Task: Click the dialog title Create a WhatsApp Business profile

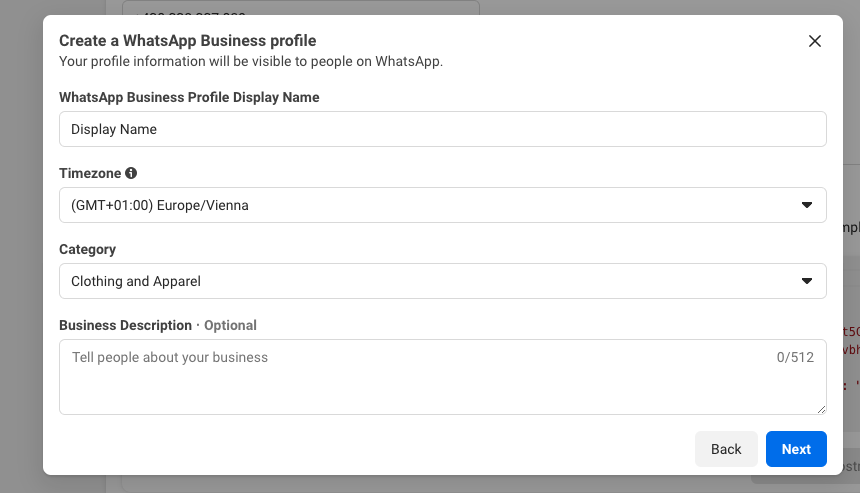Action: pos(187,41)
